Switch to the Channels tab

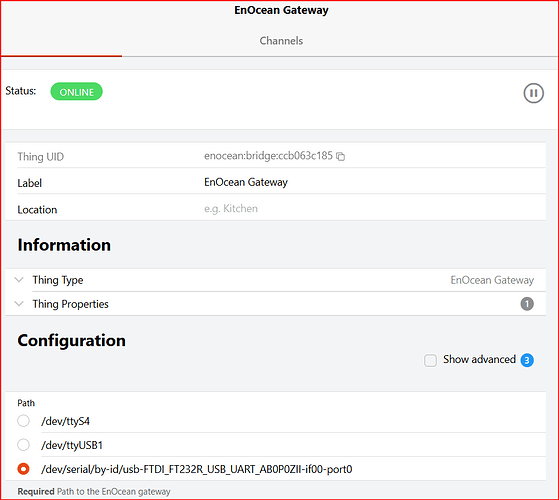pos(281,41)
